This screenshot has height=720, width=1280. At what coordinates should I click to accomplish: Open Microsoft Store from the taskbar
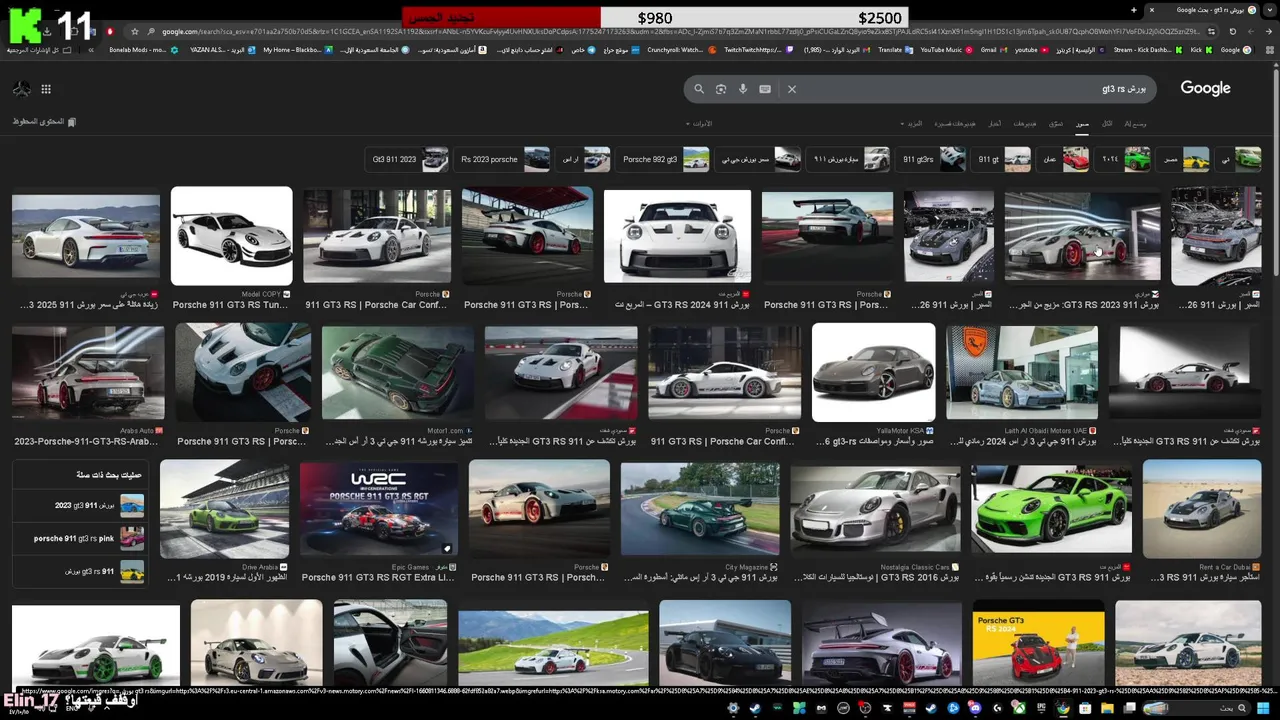(x=1085, y=708)
